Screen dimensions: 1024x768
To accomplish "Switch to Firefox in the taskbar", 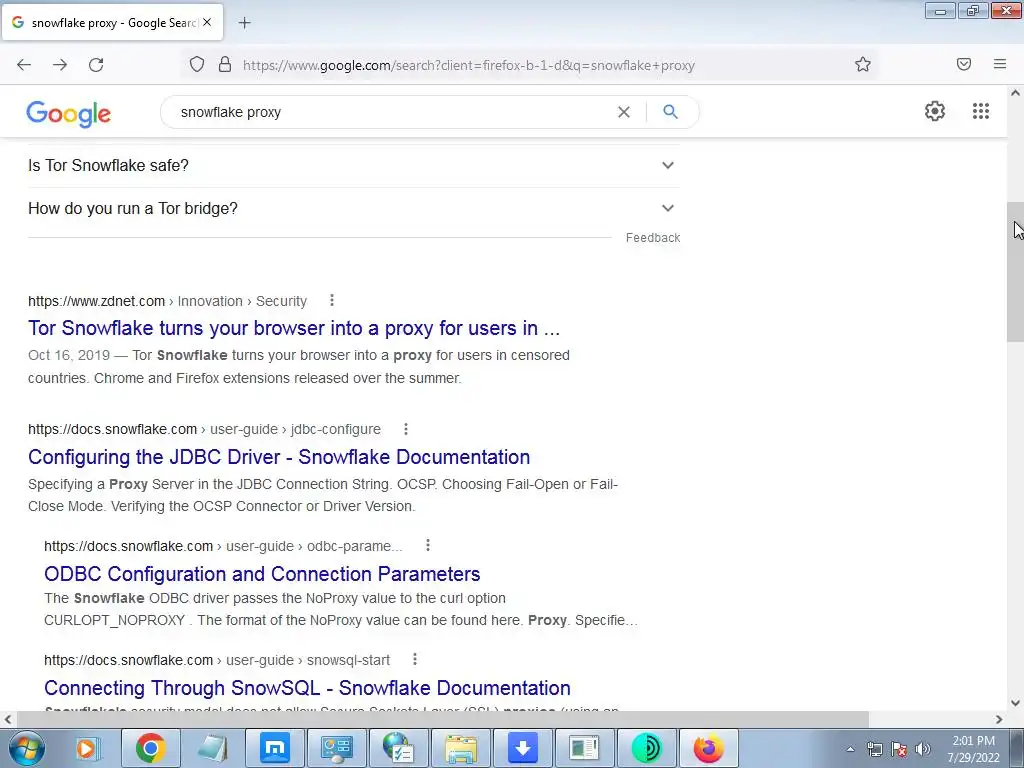I will 709,748.
